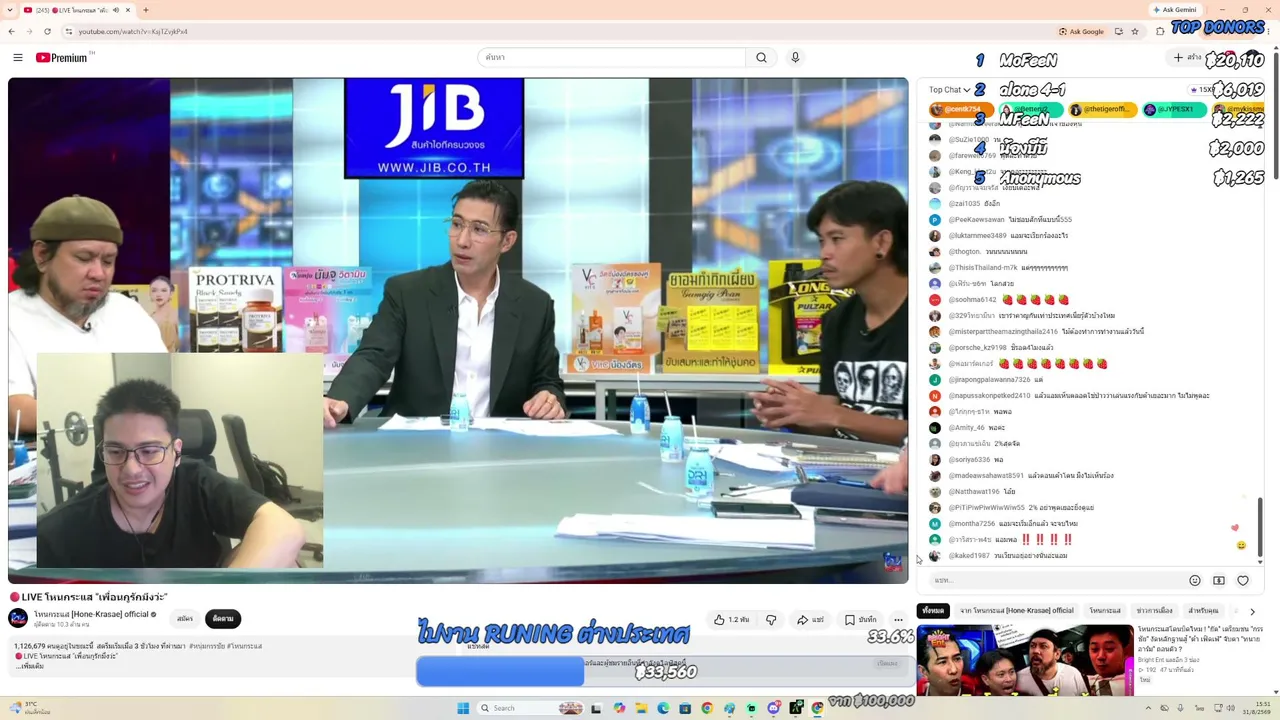Viewport: 1280px width, 720px height.
Task: Dislike the live stream video
Action: tap(771, 620)
